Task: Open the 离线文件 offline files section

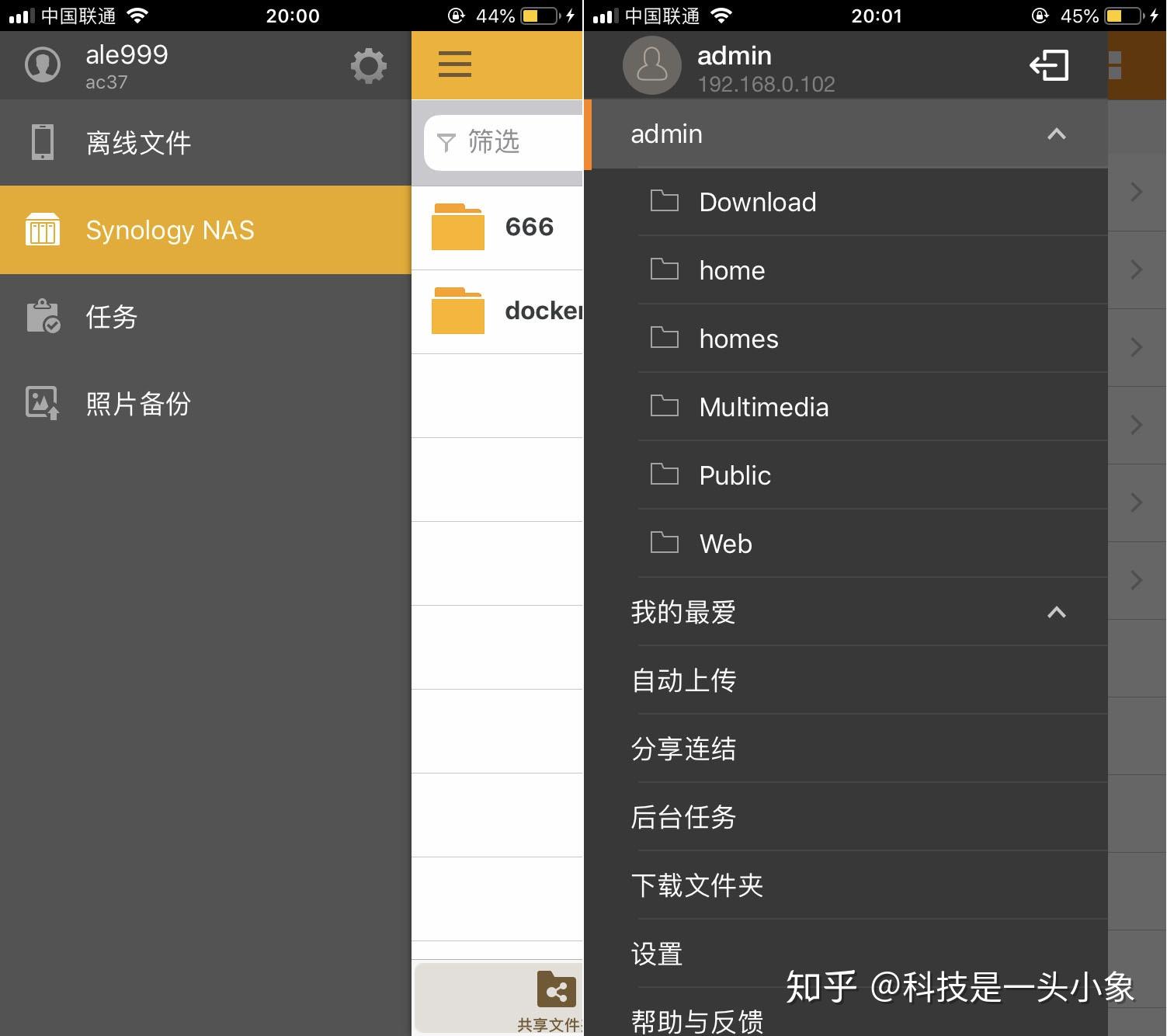Action: tap(206, 143)
